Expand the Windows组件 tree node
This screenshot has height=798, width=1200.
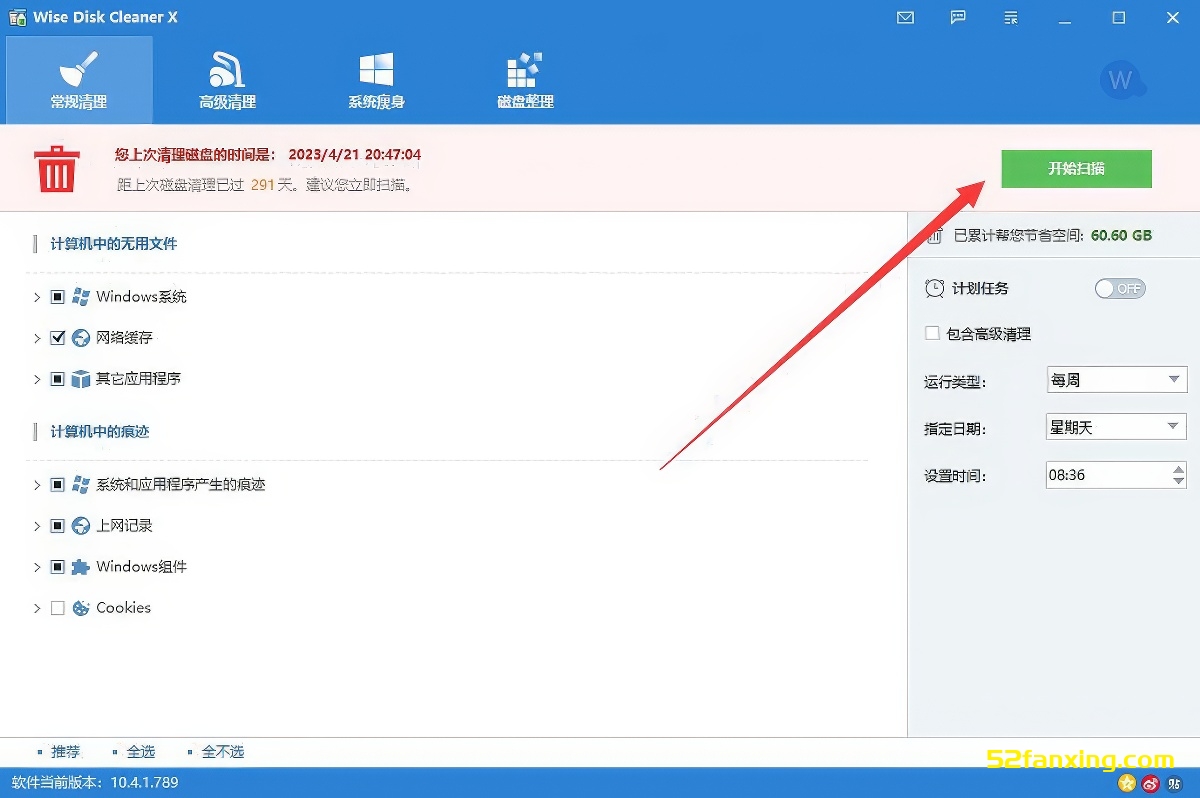pyautogui.click(x=37, y=567)
